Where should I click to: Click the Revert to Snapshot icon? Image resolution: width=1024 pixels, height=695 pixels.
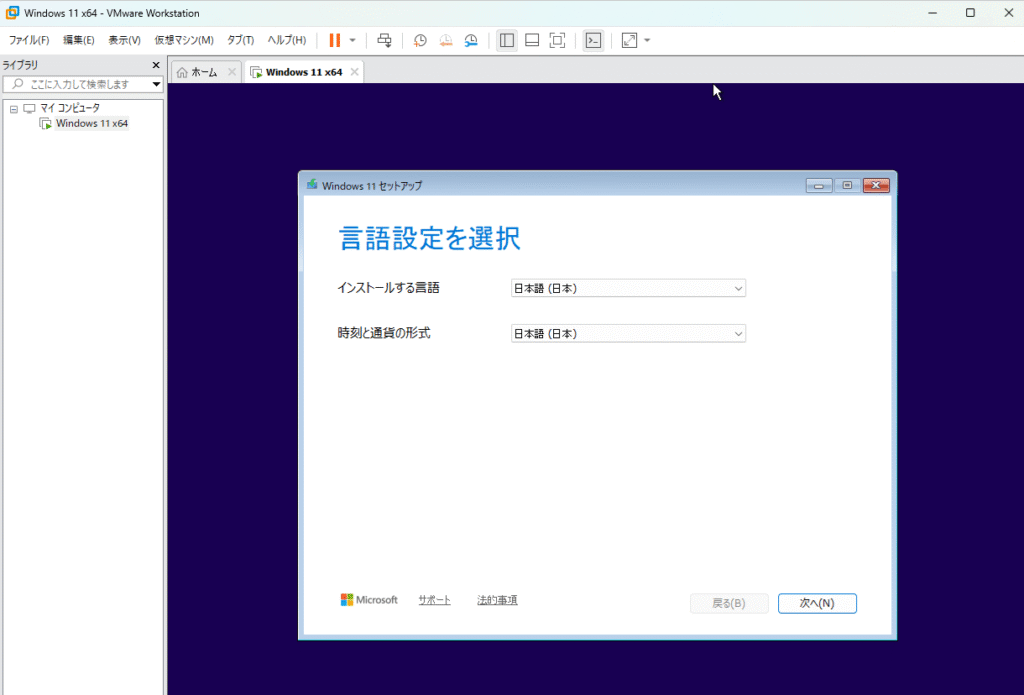(x=446, y=40)
